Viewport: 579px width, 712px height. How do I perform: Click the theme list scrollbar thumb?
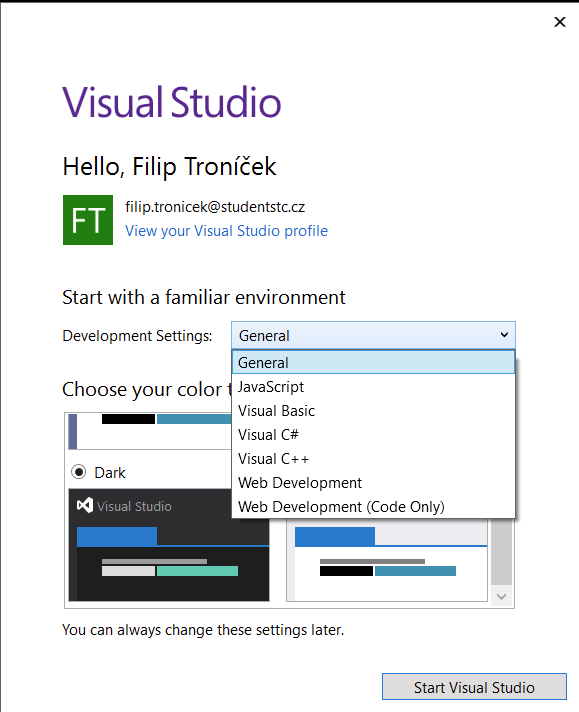click(501, 551)
